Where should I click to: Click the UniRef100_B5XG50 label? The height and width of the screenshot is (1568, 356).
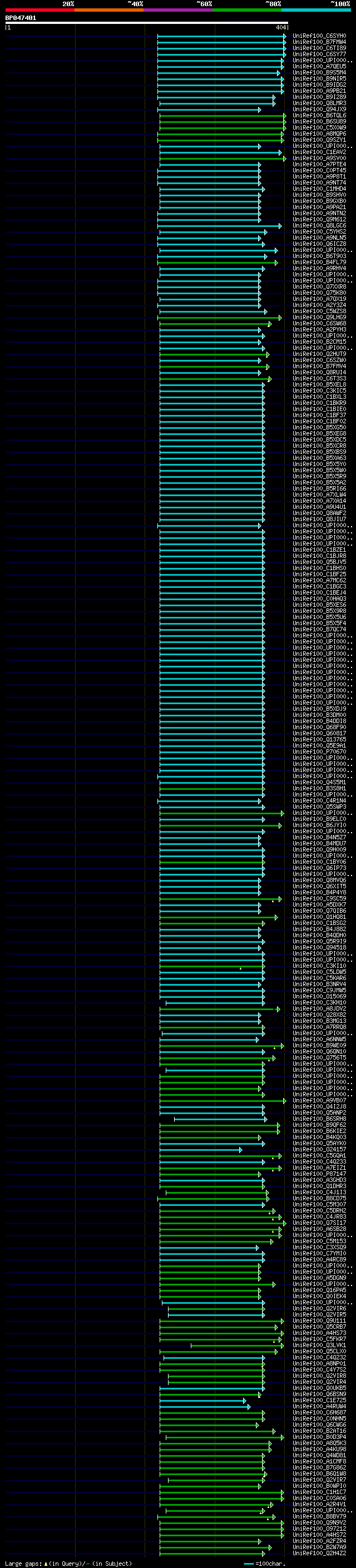(319, 427)
